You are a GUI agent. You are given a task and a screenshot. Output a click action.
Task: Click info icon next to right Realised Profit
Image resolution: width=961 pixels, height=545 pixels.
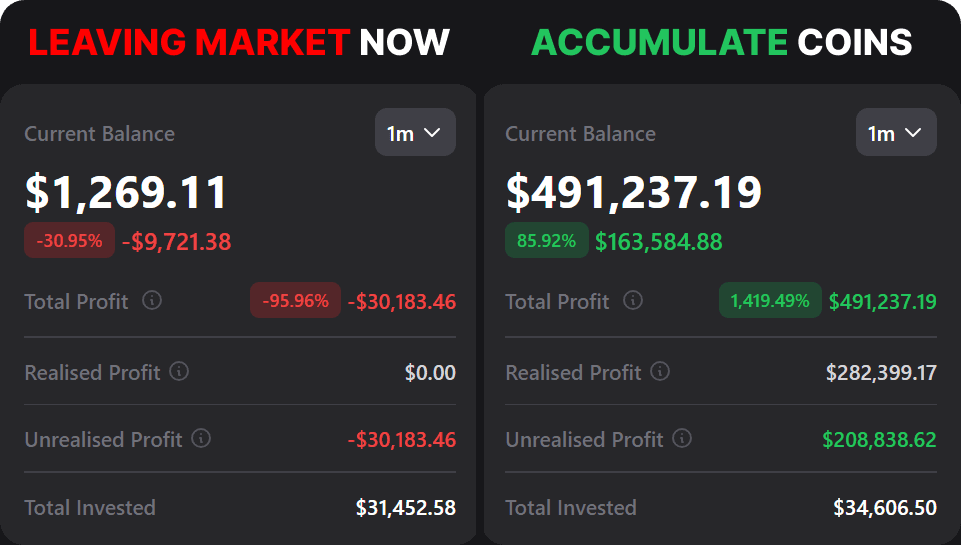tap(660, 372)
